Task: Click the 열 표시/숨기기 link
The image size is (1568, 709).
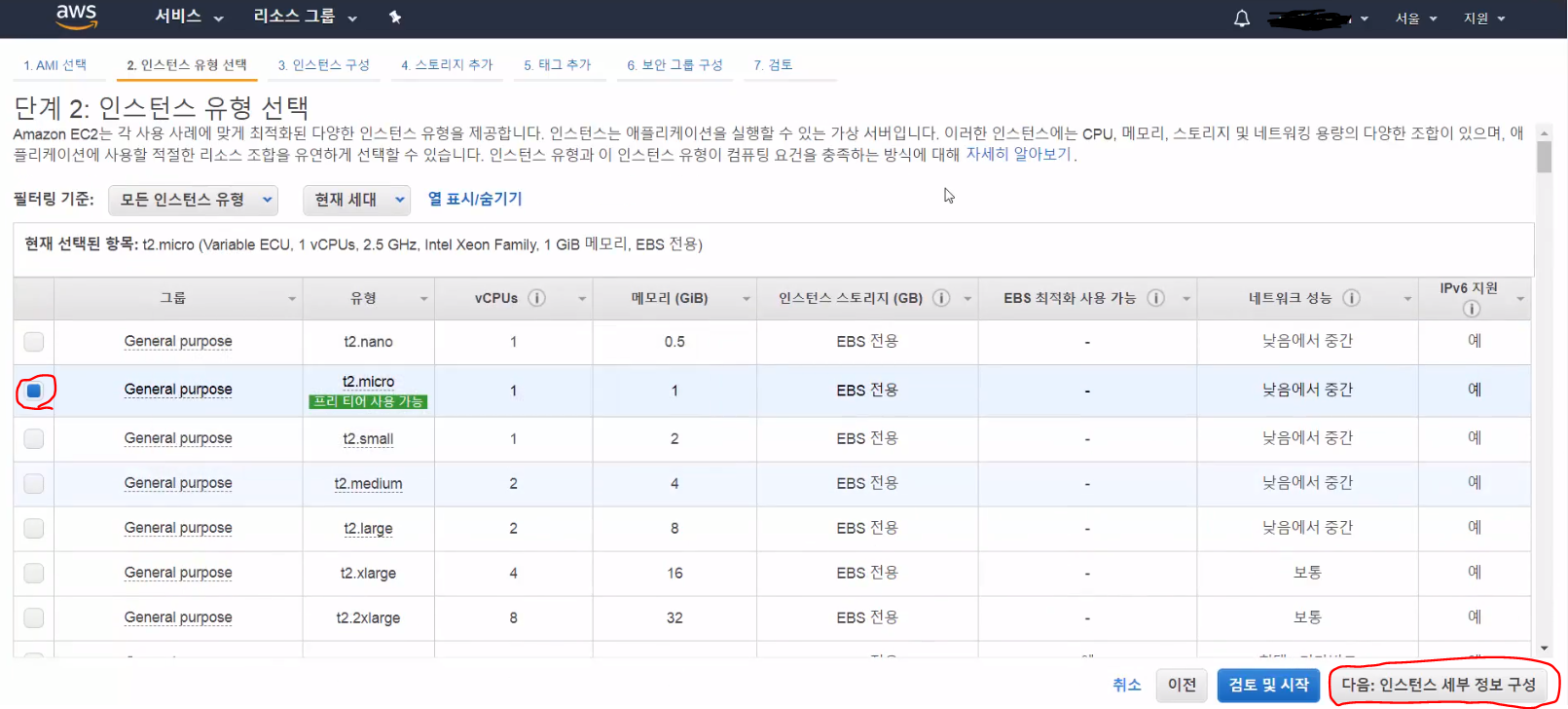Action: click(475, 199)
